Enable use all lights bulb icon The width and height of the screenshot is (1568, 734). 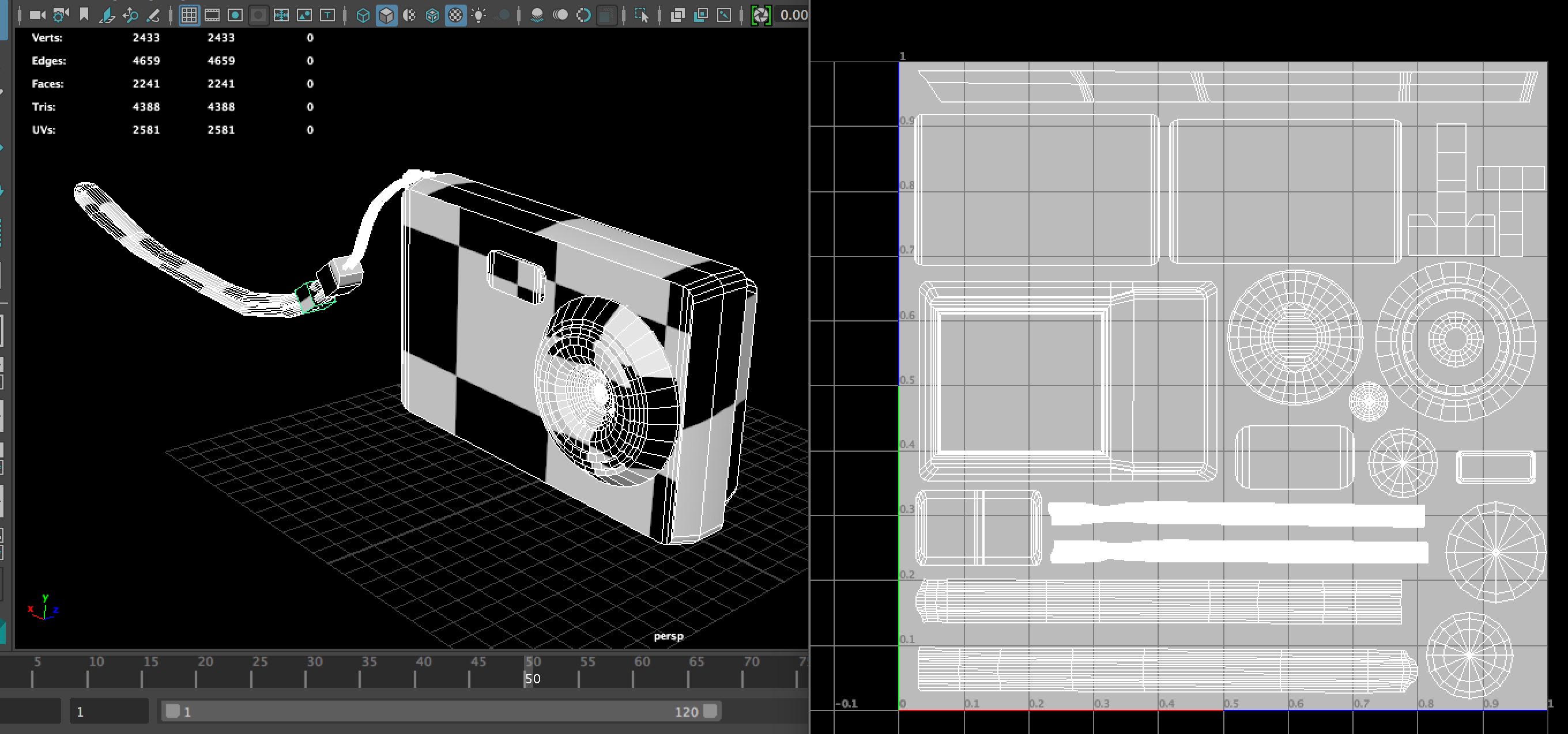pos(479,15)
